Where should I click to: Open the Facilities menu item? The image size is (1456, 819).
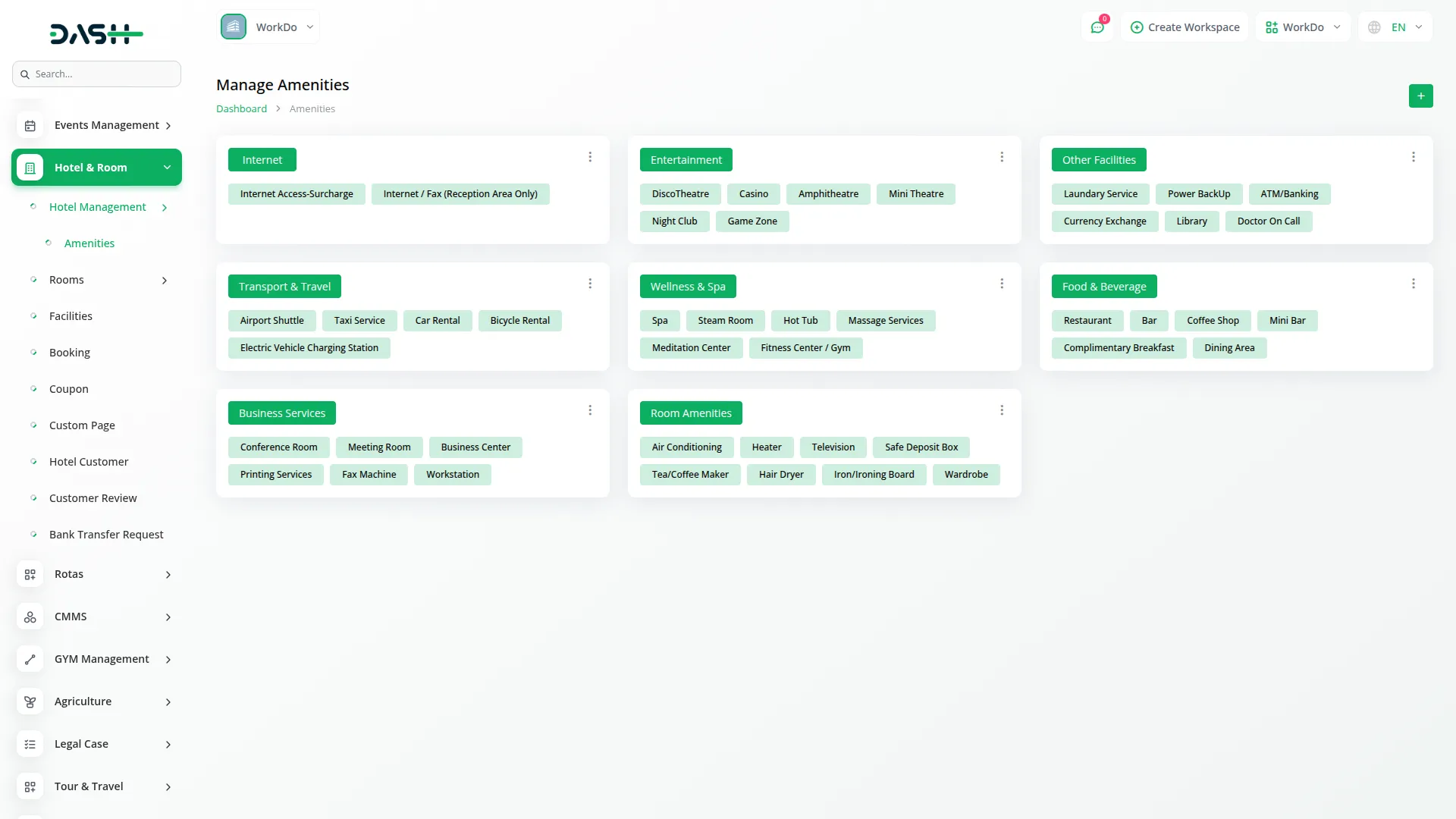(71, 316)
